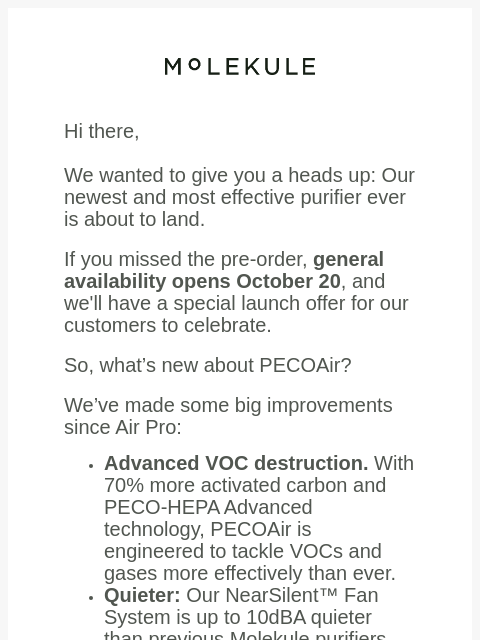Click the text 'newest and most effective purifier ever'

pos(235,198)
